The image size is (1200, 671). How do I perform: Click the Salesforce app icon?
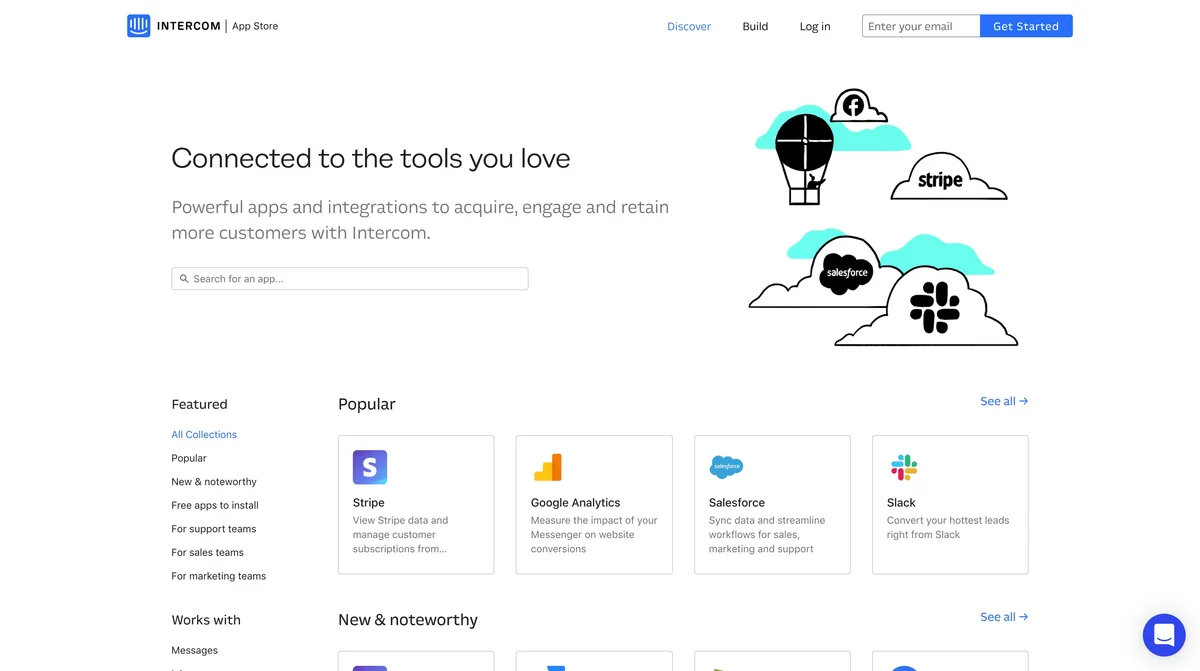click(725, 467)
